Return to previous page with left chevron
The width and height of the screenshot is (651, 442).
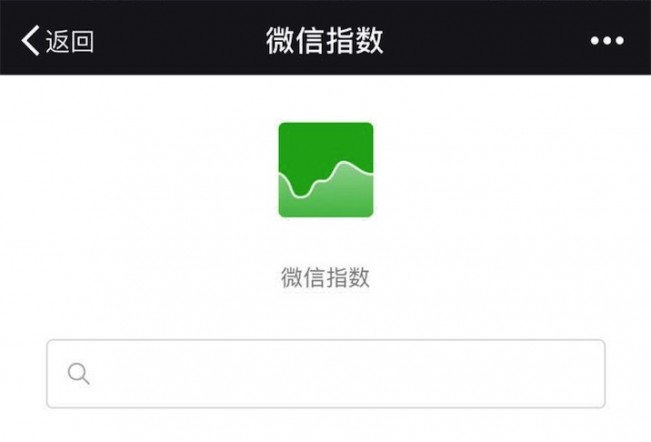click(30, 40)
